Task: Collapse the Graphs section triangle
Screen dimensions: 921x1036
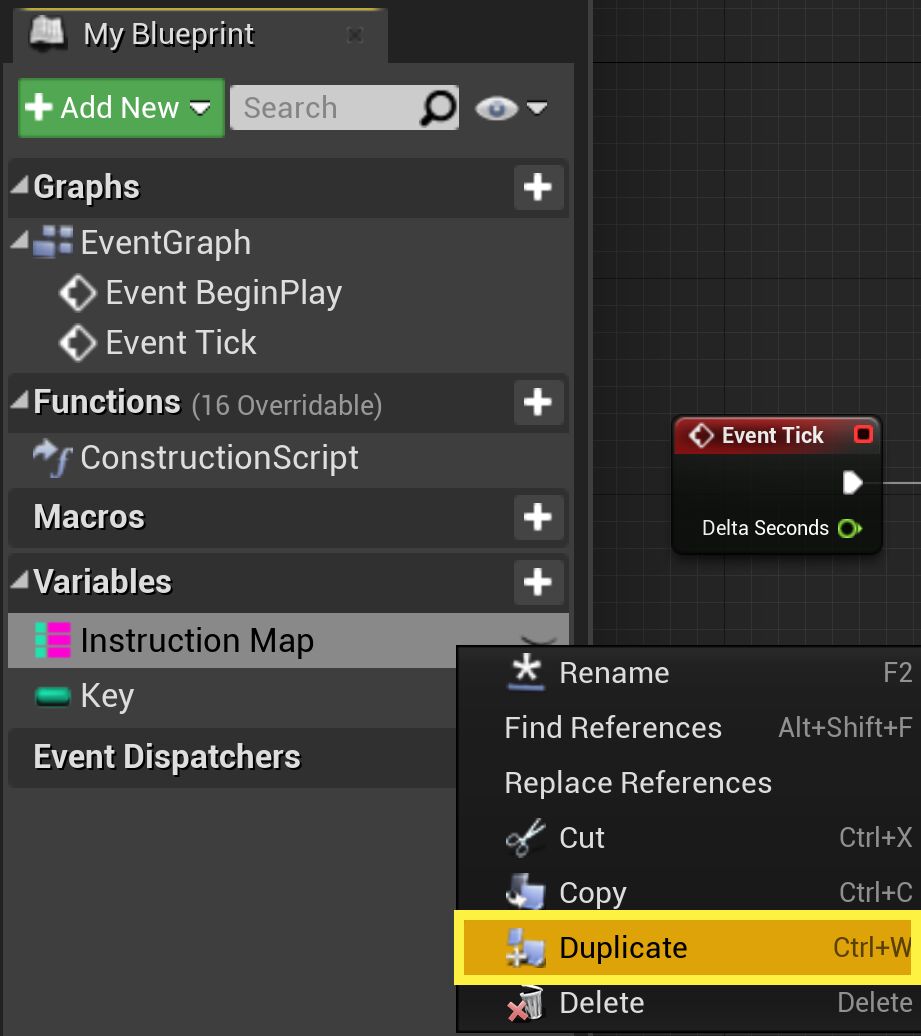Action: pyautogui.click(x=20, y=186)
